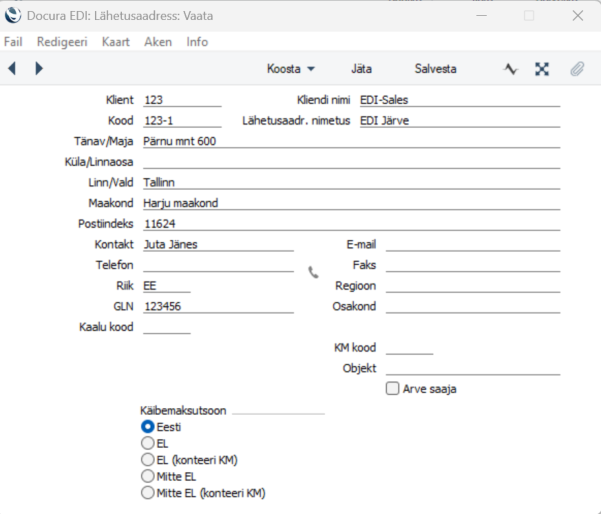
Task: Click the empty Küla/Linnaosa field
Action: pos(351,162)
